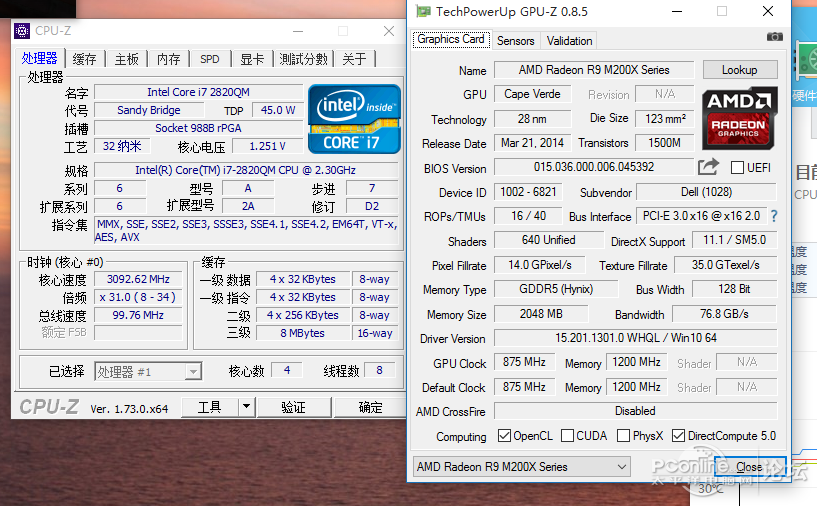Screen dimensions: 817x506
Task: Click the BIOS export share arrow icon
Action: click(708, 167)
